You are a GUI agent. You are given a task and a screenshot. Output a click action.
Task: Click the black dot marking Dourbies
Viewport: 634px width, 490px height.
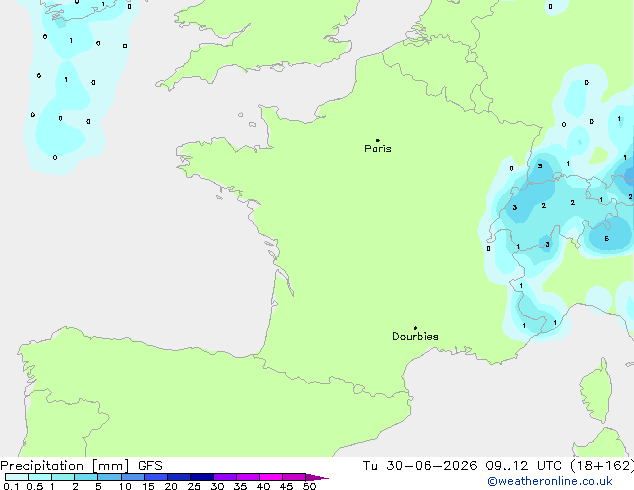pyautogui.click(x=415, y=328)
